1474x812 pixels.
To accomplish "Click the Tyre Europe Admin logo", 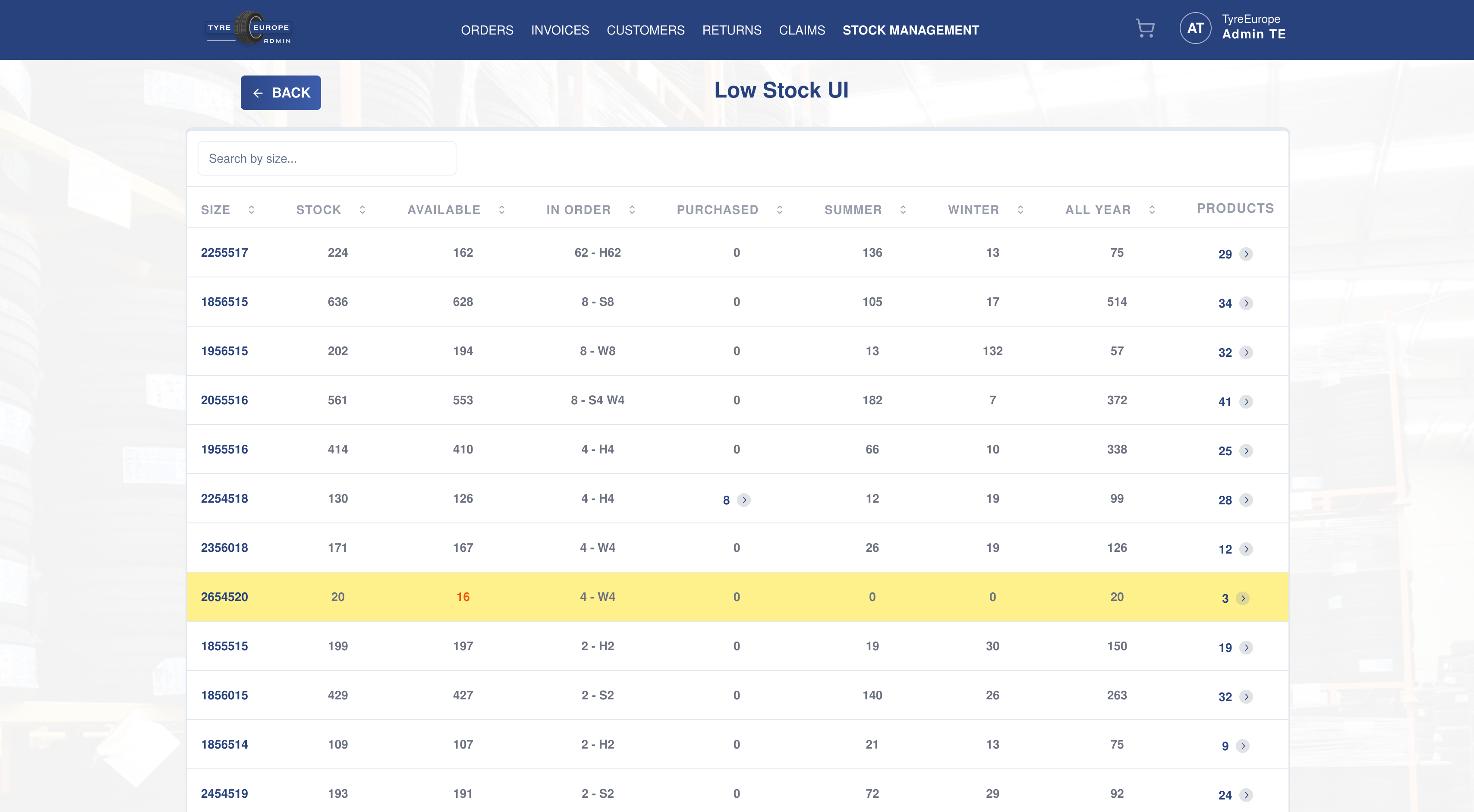I will [249, 28].
